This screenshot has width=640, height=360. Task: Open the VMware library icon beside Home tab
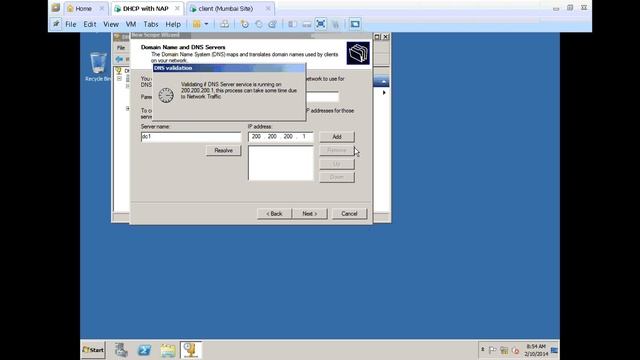pos(56,8)
